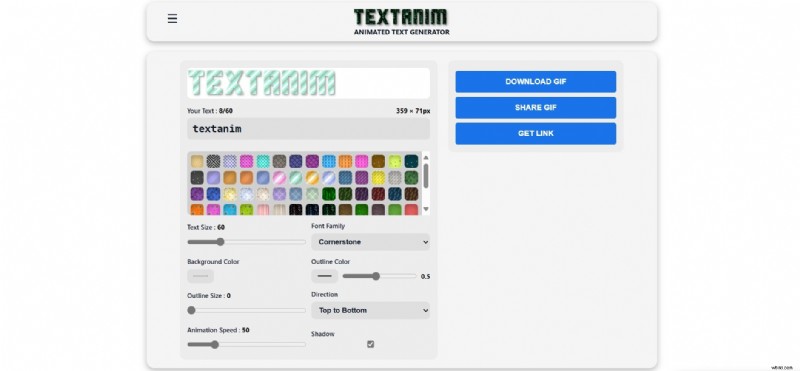Screen dimensions: 800x371
Task: Click the Share GIF button
Action: pyautogui.click(x=536, y=108)
